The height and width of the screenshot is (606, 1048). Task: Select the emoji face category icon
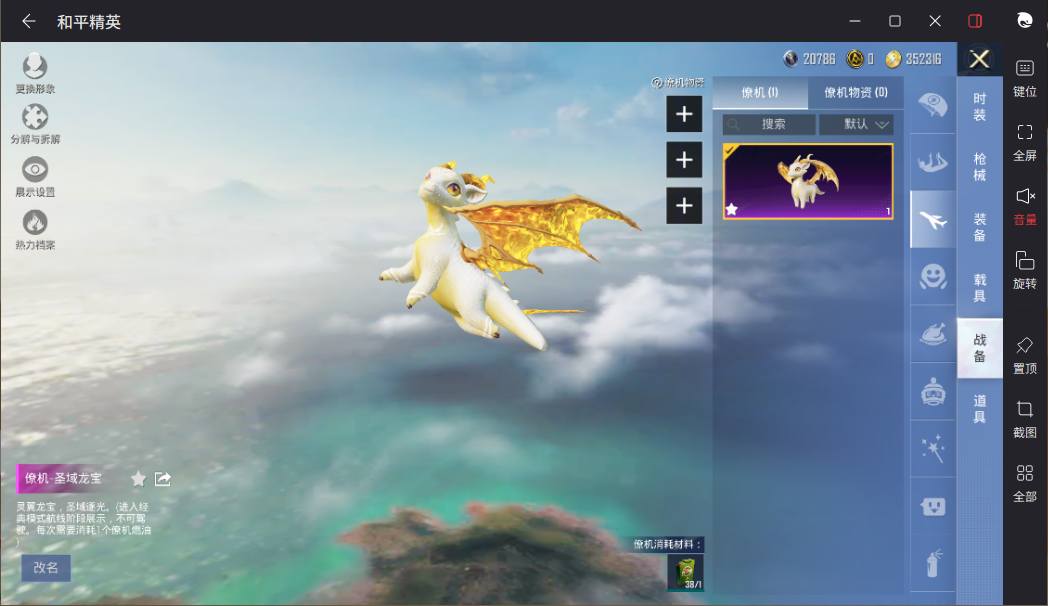tap(933, 277)
